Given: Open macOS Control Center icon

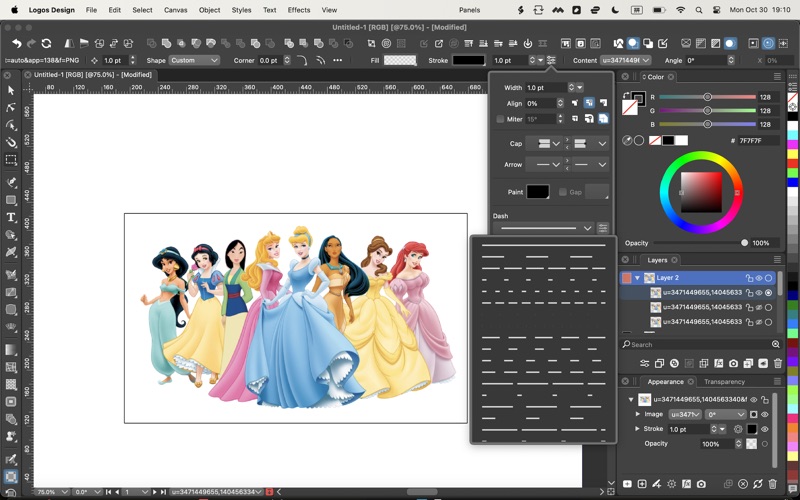Looking at the screenshot, I should (x=716, y=10).
